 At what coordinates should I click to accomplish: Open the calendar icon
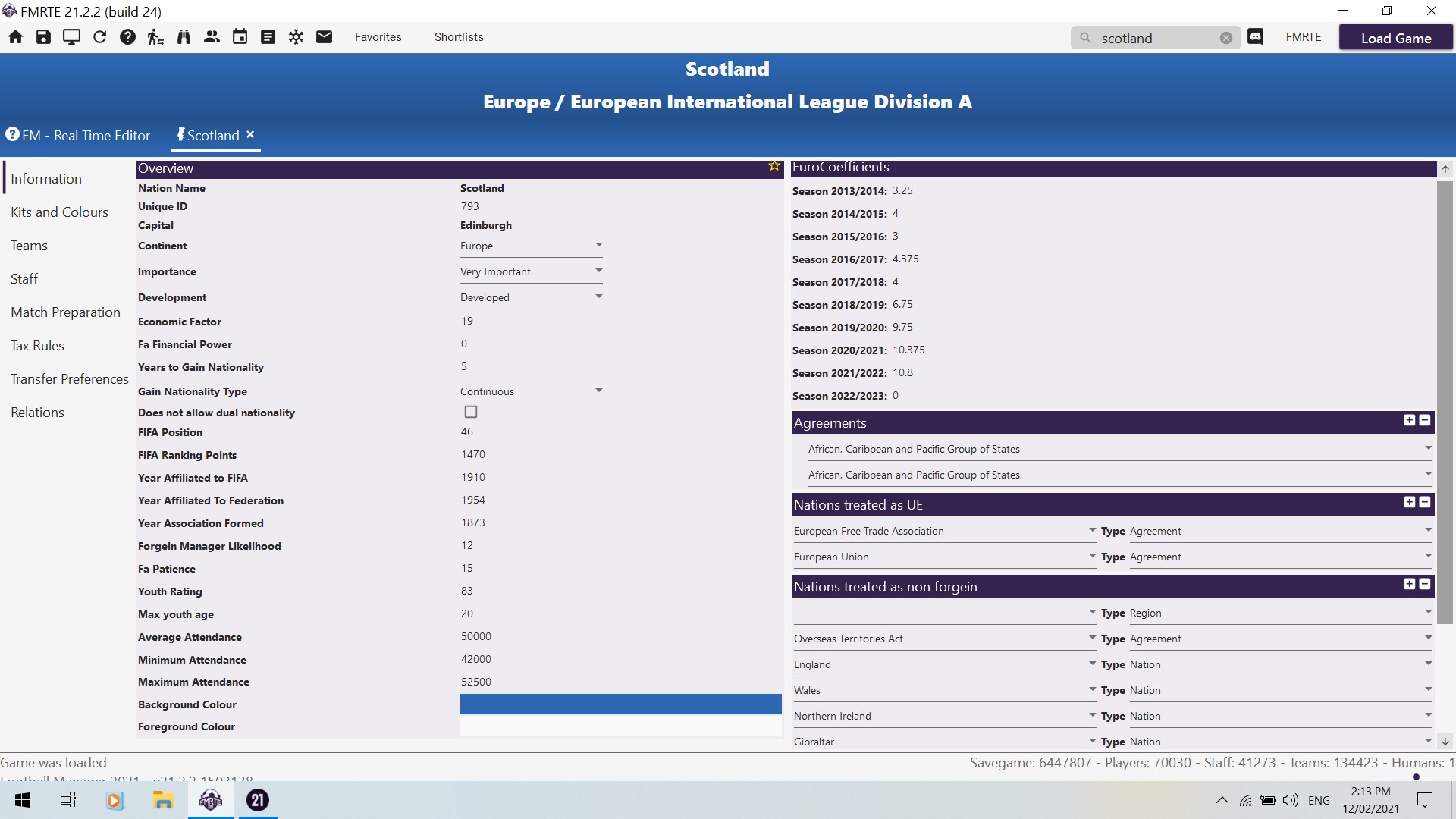point(240,37)
